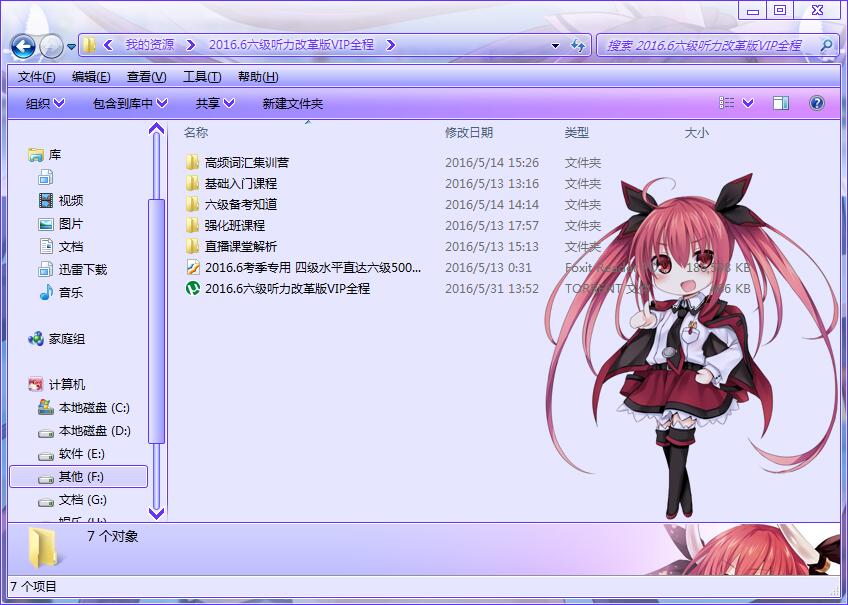The image size is (848, 605).
Task: Expand the address bar history dropdown
Action: [x=555, y=46]
